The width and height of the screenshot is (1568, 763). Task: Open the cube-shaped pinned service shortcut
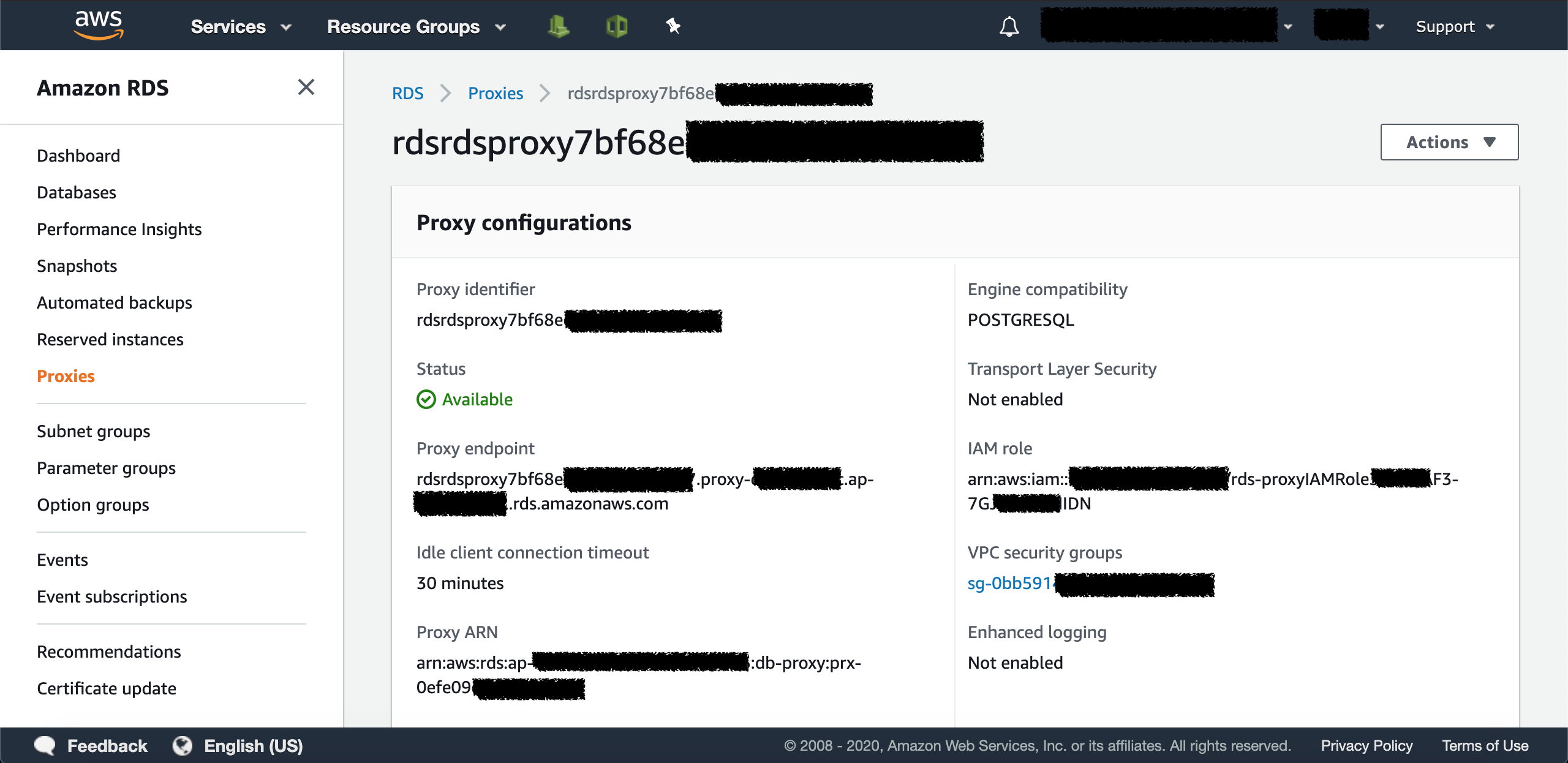[x=617, y=26]
